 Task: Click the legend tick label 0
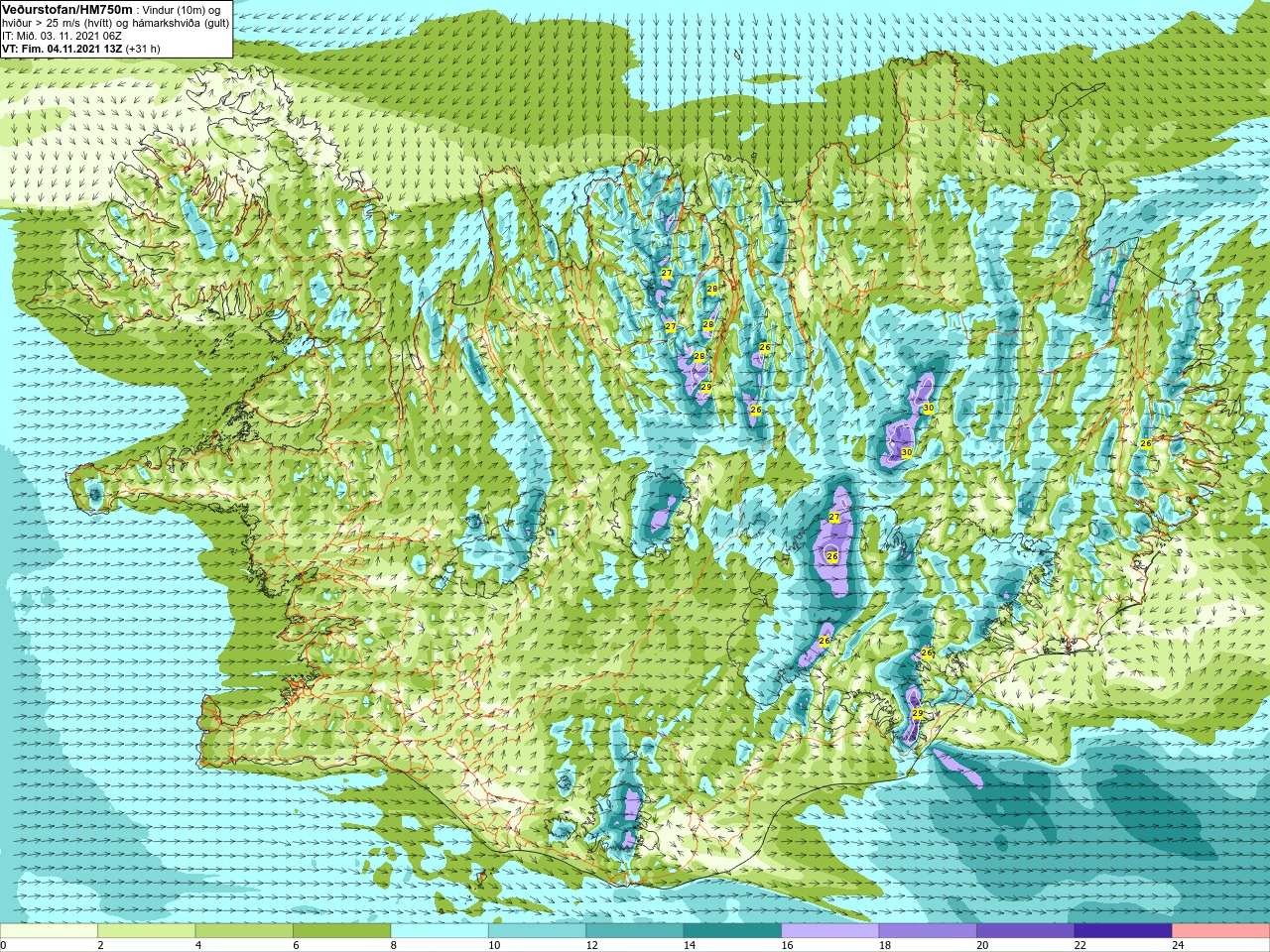pos(4,945)
